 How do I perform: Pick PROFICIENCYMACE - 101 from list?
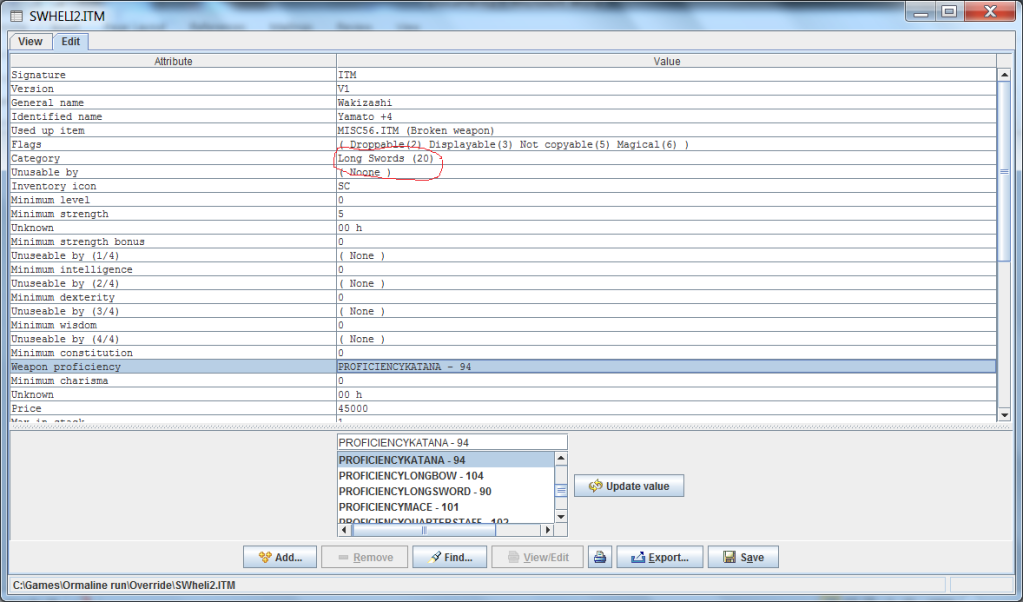pos(399,507)
